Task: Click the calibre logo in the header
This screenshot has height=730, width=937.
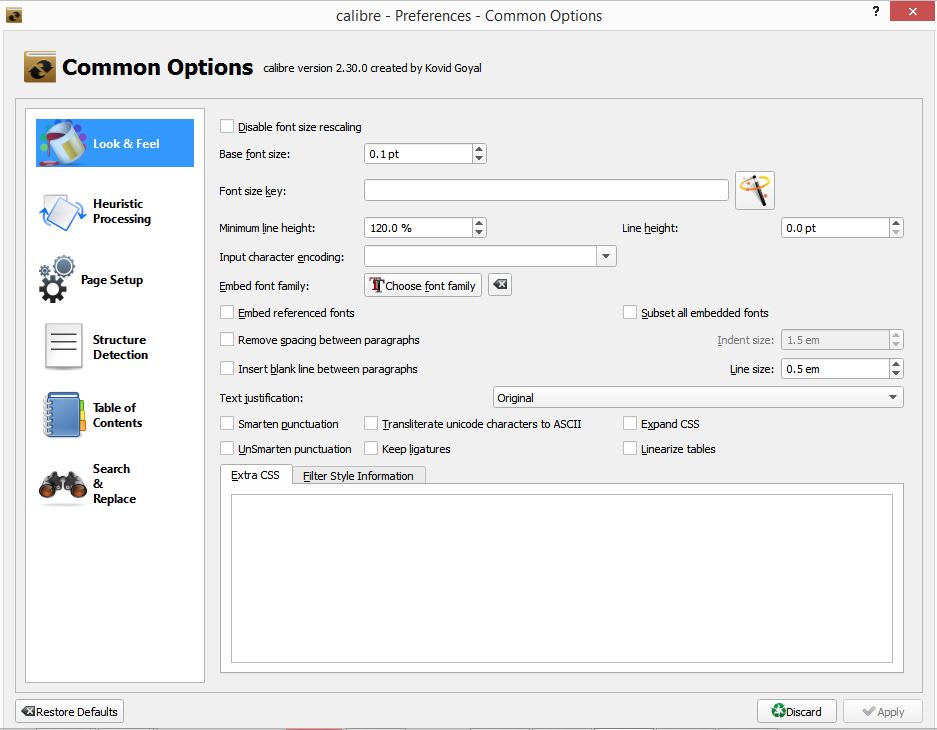Action: point(40,67)
